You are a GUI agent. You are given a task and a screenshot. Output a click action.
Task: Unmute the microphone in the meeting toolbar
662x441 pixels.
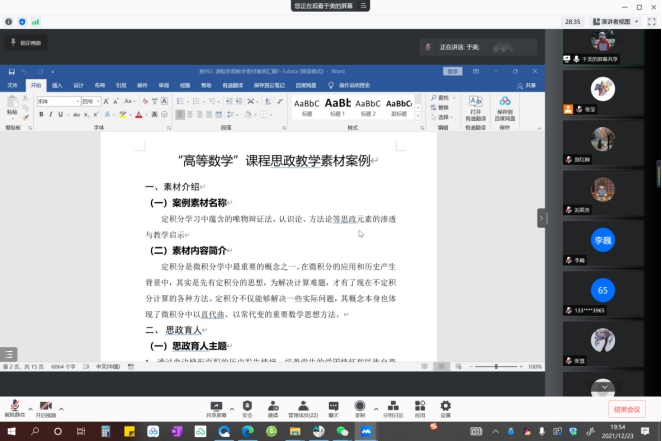14,407
